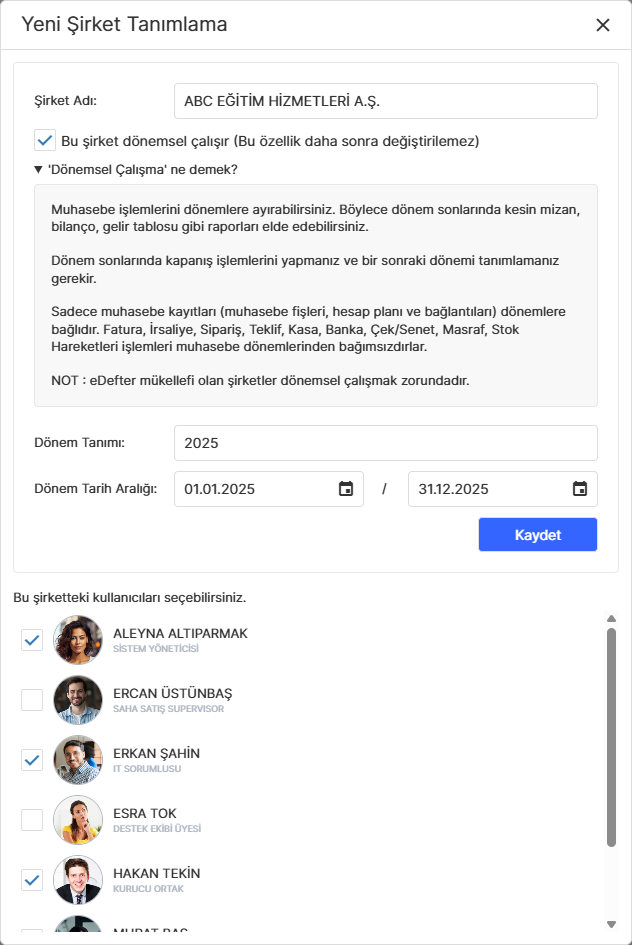Deselect user Erkan Şahin
Screen dimensions: 632x945
[x=31, y=760]
